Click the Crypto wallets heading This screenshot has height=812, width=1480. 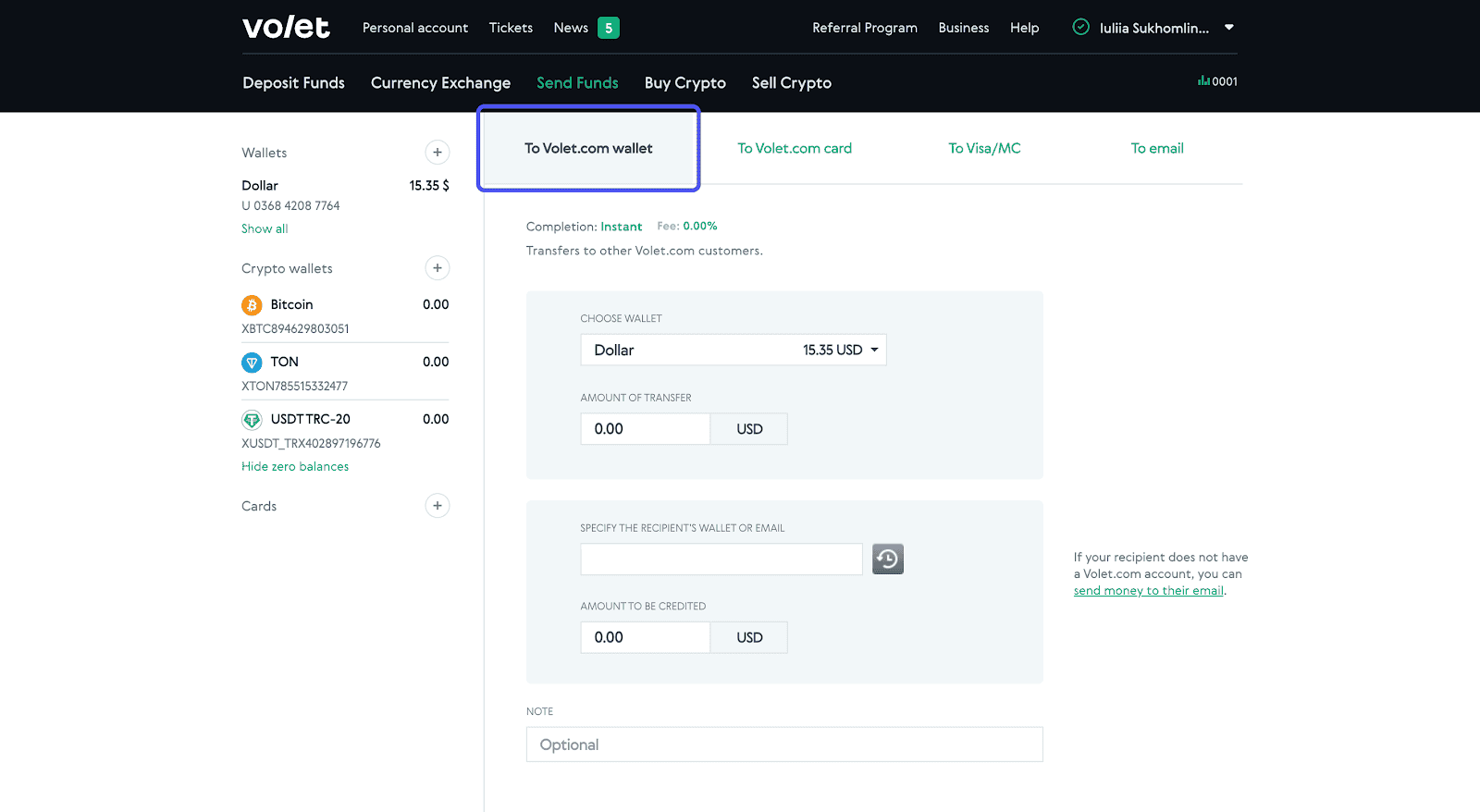coord(287,269)
